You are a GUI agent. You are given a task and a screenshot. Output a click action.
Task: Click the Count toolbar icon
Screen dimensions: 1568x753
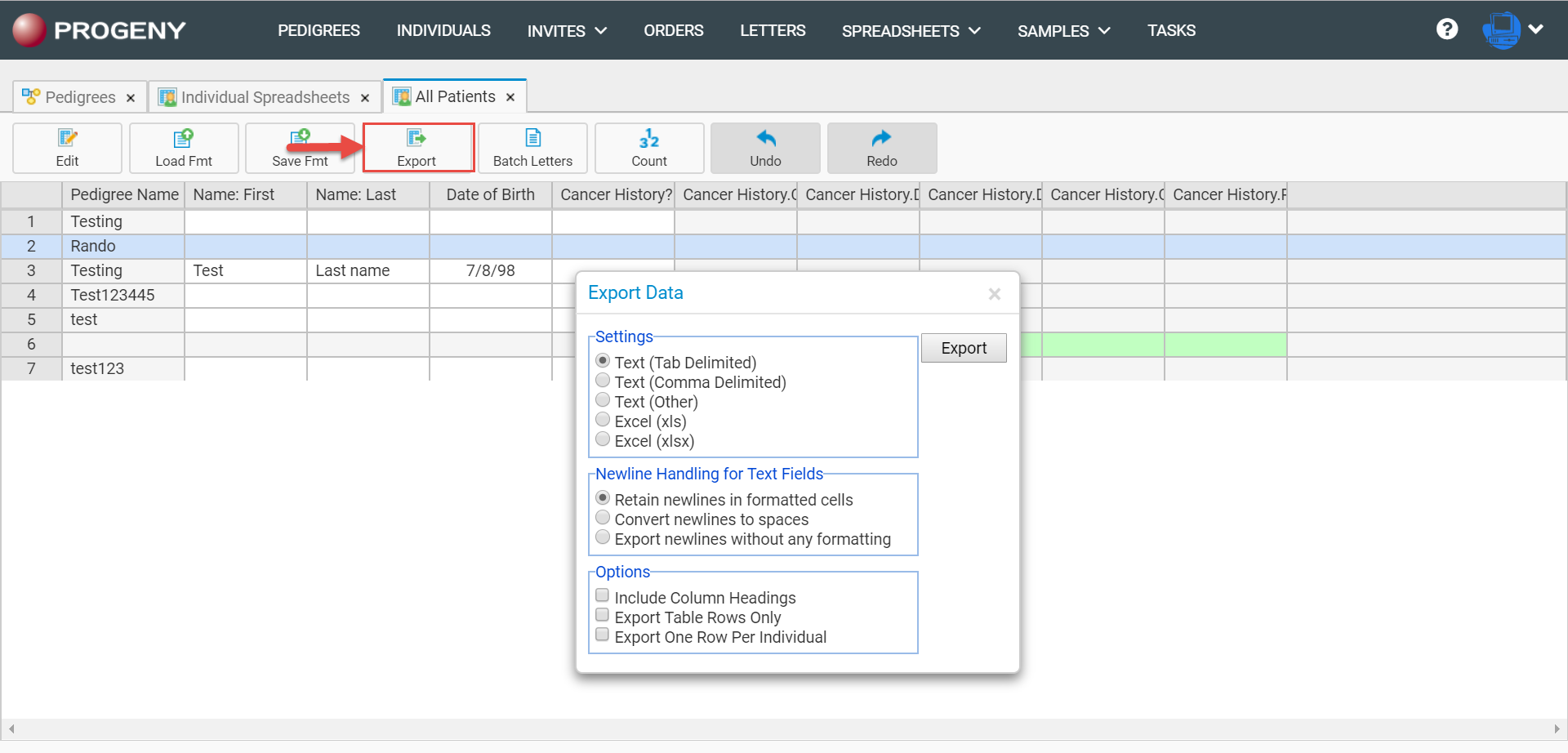[x=649, y=148]
